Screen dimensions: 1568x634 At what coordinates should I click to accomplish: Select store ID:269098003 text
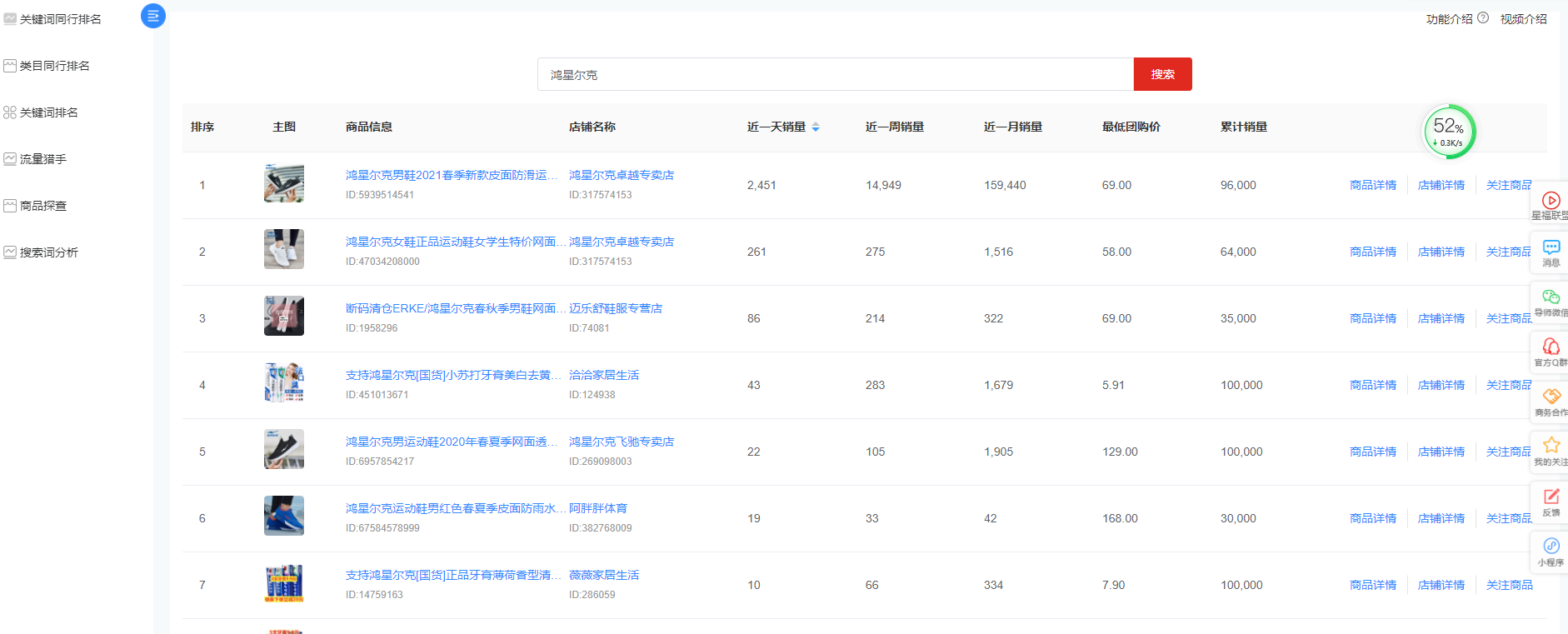point(601,462)
